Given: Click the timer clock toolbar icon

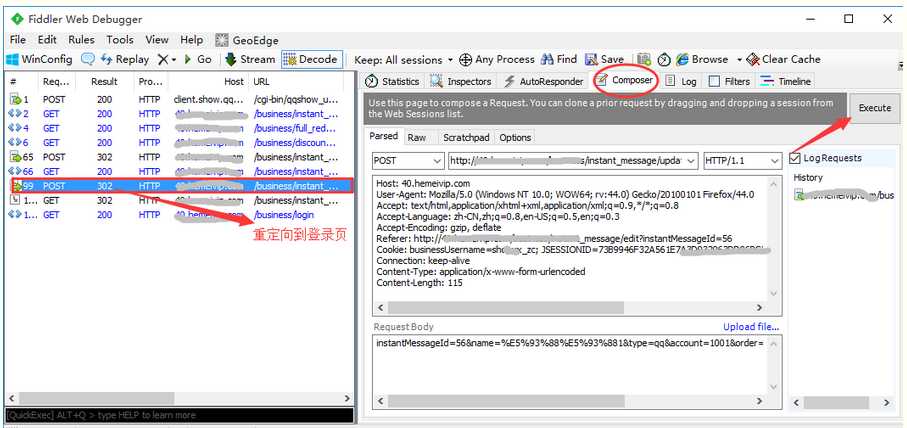Looking at the screenshot, I should click(x=664, y=59).
